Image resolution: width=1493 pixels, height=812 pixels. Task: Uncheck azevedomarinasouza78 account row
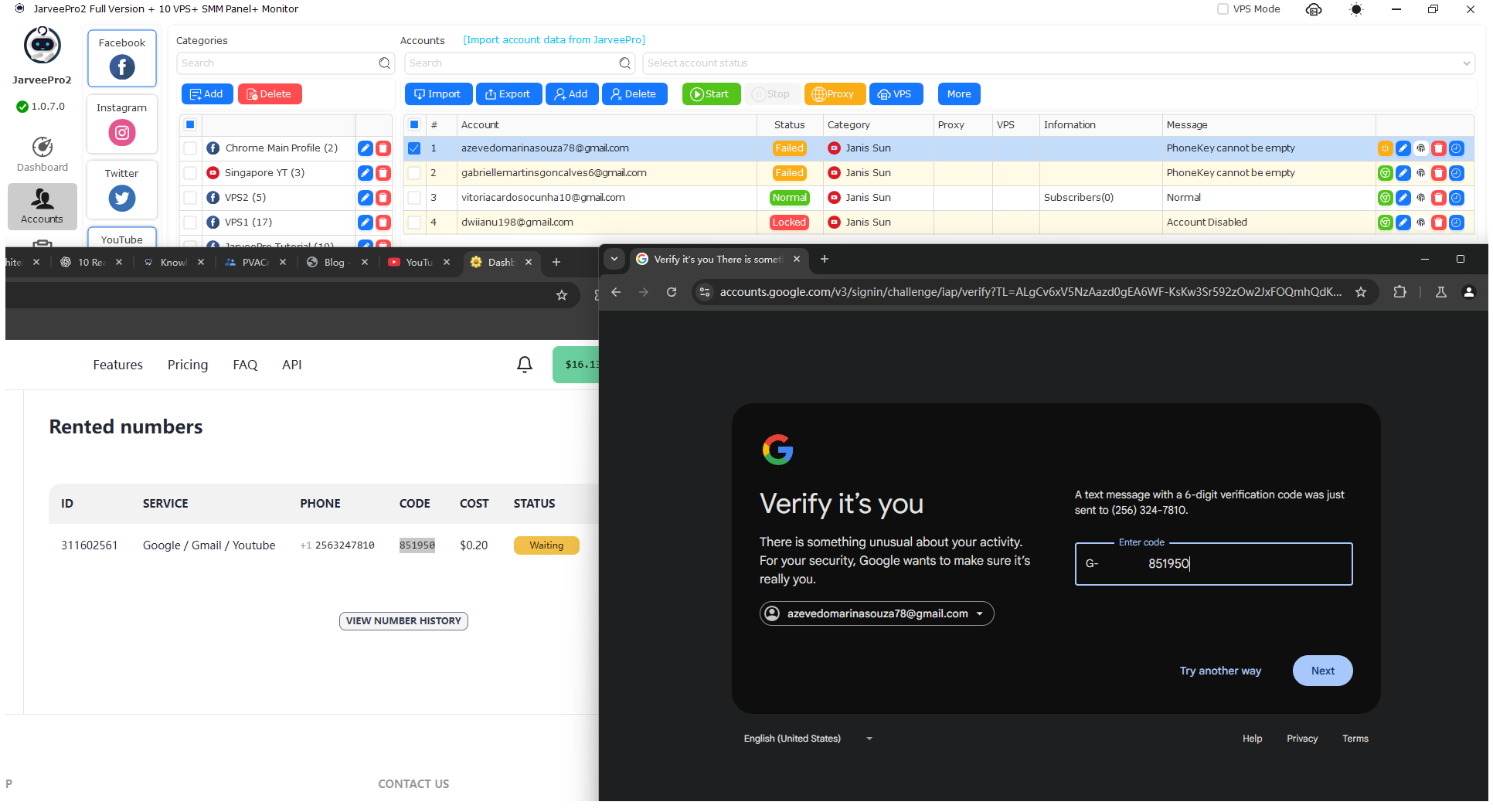(x=414, y=148)
